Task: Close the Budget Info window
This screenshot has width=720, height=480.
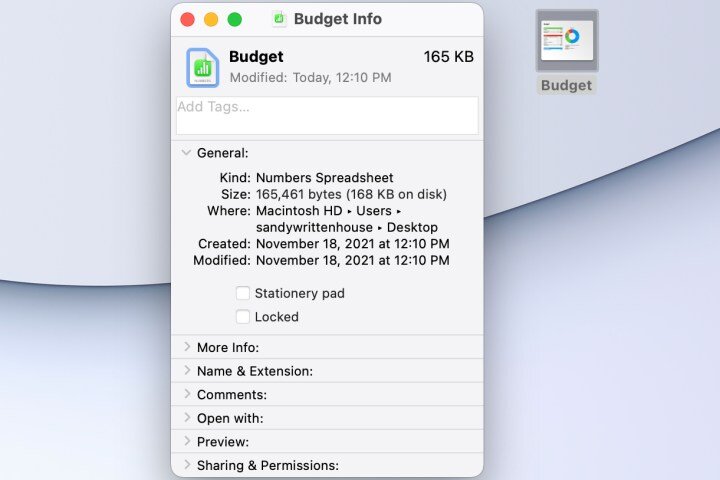Action: (x=187, y=19)
